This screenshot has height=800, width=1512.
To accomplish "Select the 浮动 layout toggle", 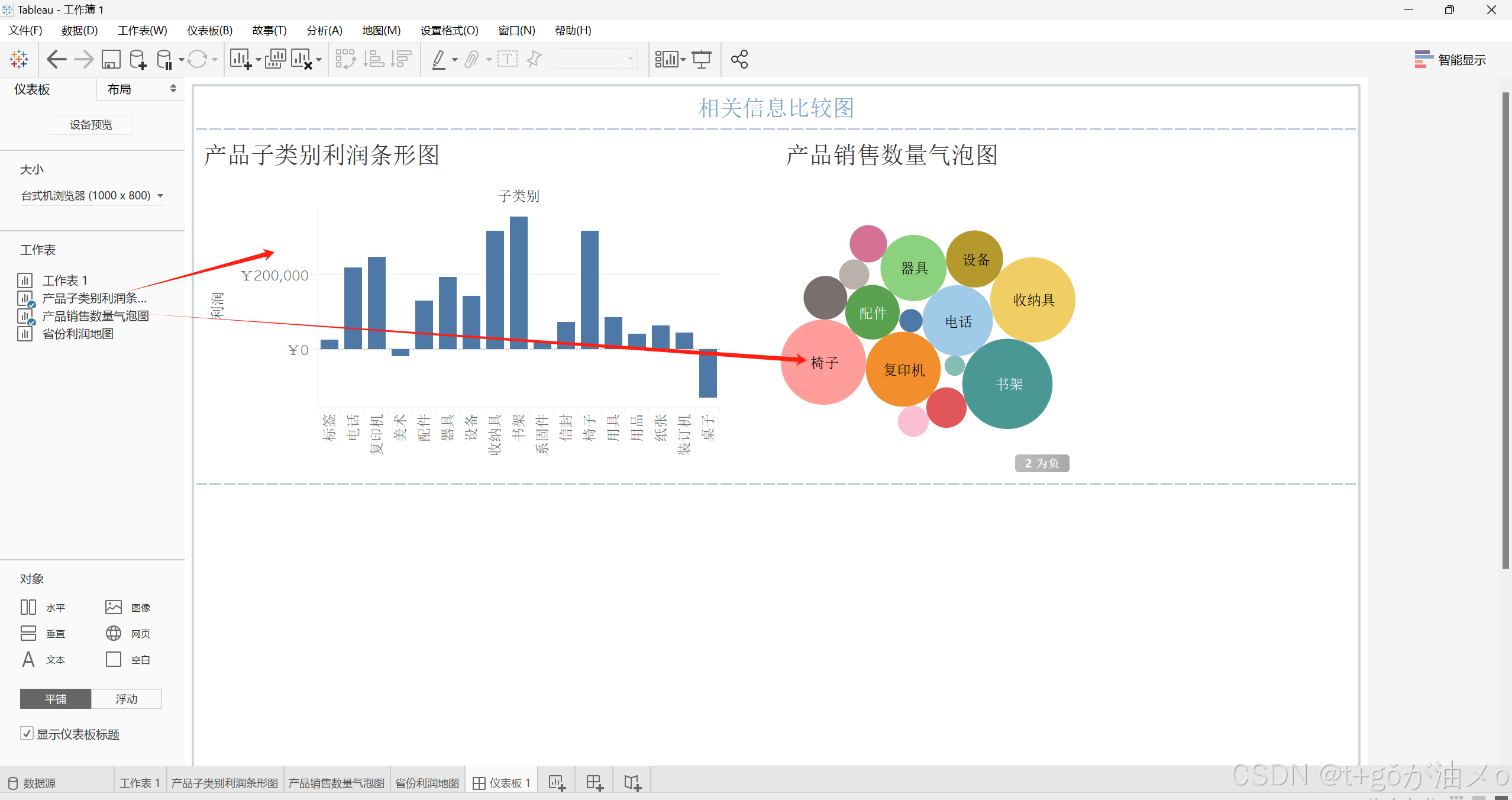I will tap(126, 699).
